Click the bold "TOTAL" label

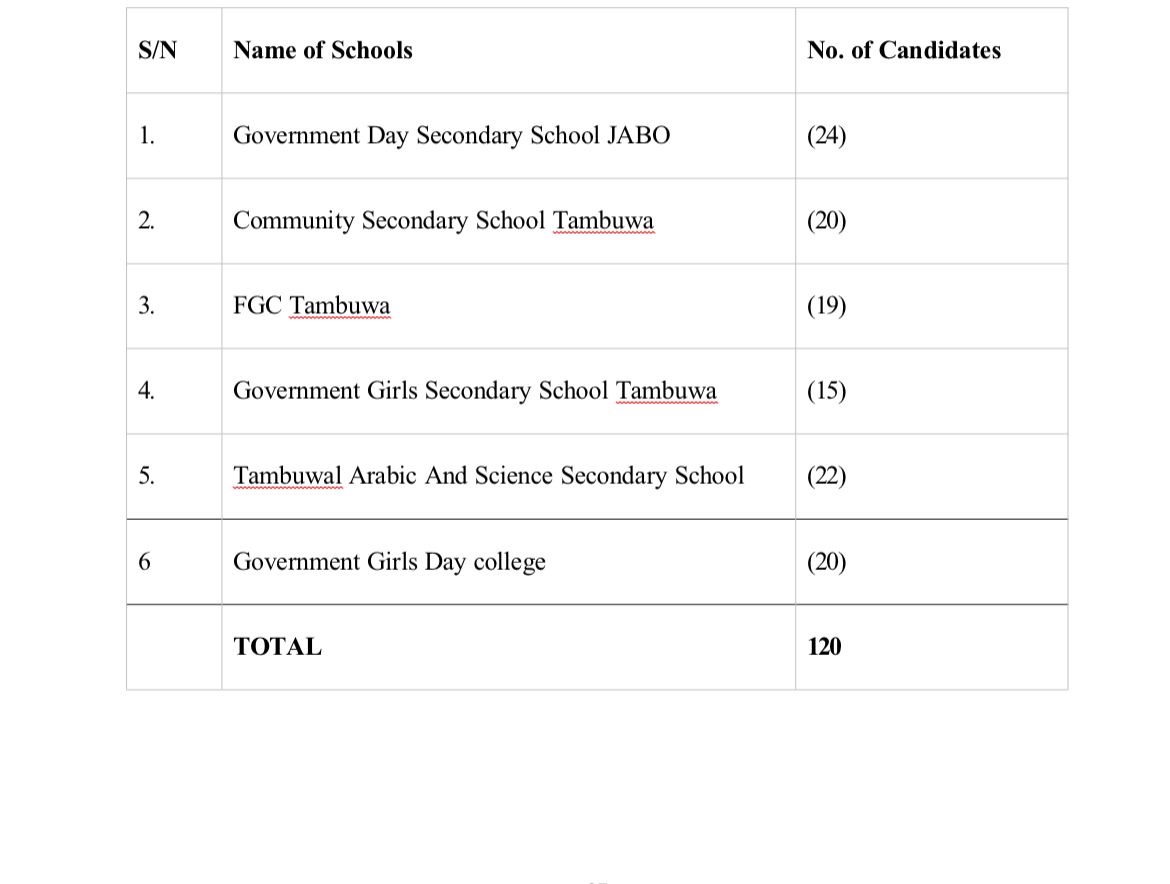(277, 647)
